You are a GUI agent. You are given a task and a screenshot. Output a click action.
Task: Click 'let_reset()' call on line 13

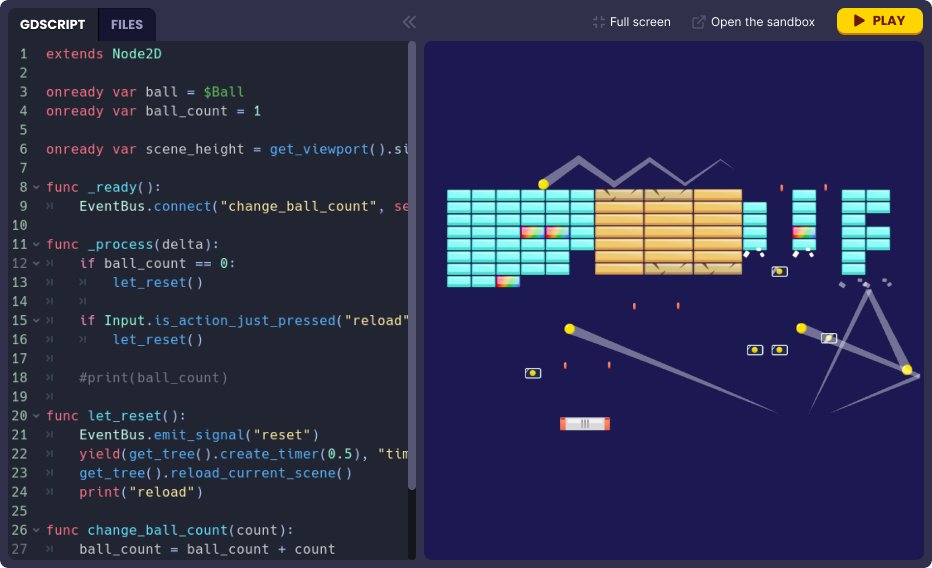158,282
